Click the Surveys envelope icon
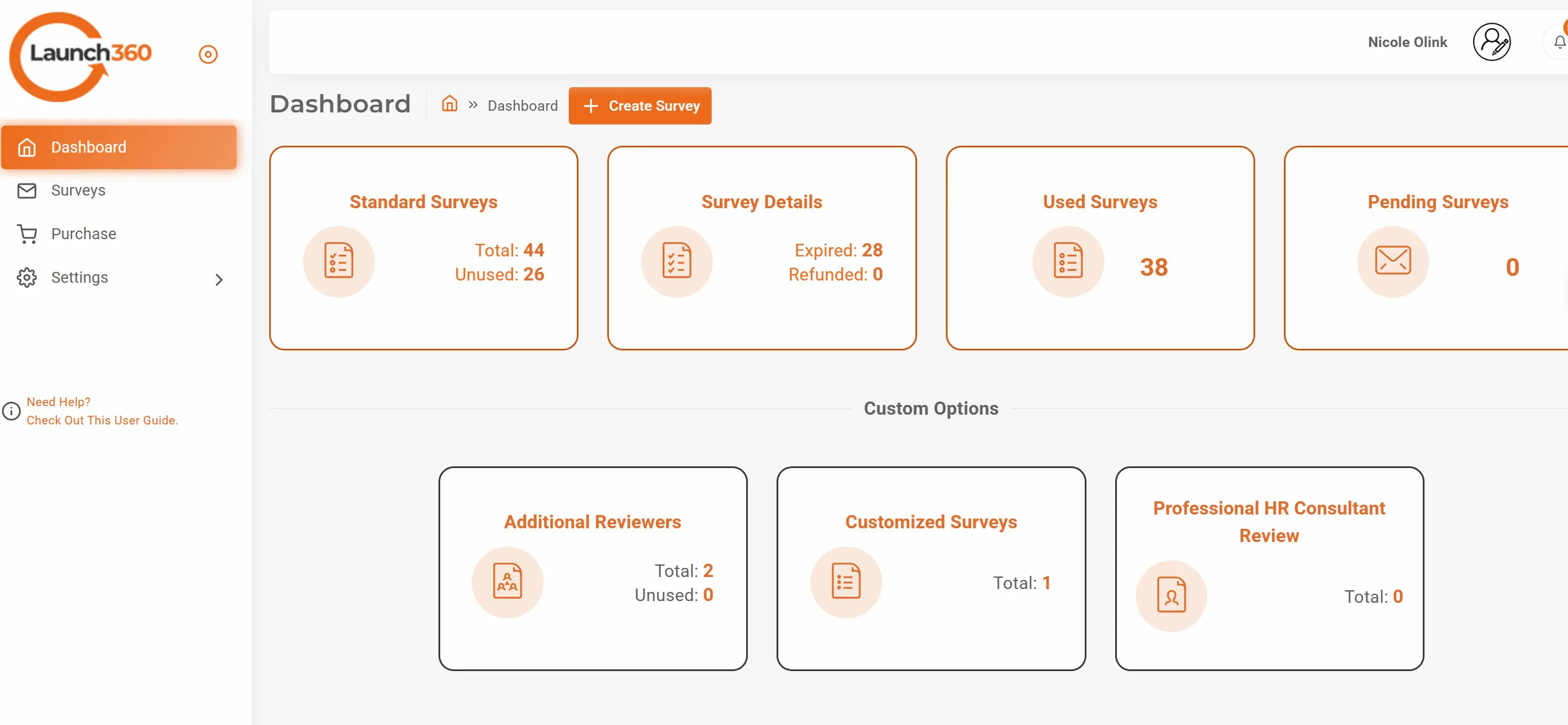The image size is (1568, 725). pyautogui.click(x=27, y=191)
